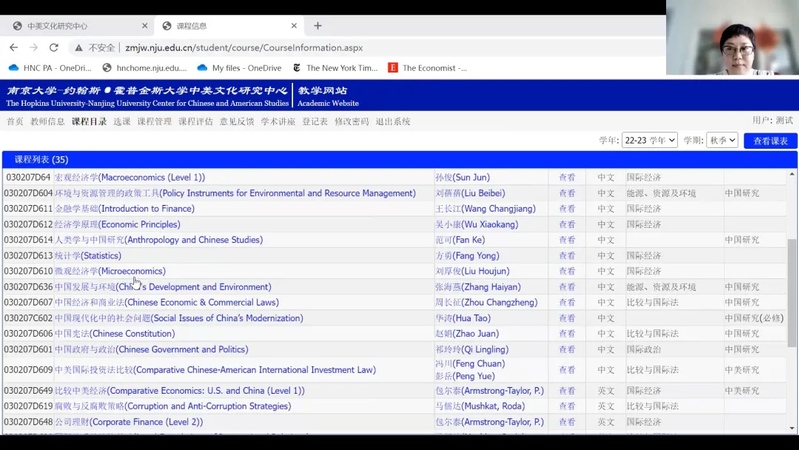The width and height of the screenshot is (799, 450).
Task: Click the scrollbar down arrow
Action: (x=792, y=429)
